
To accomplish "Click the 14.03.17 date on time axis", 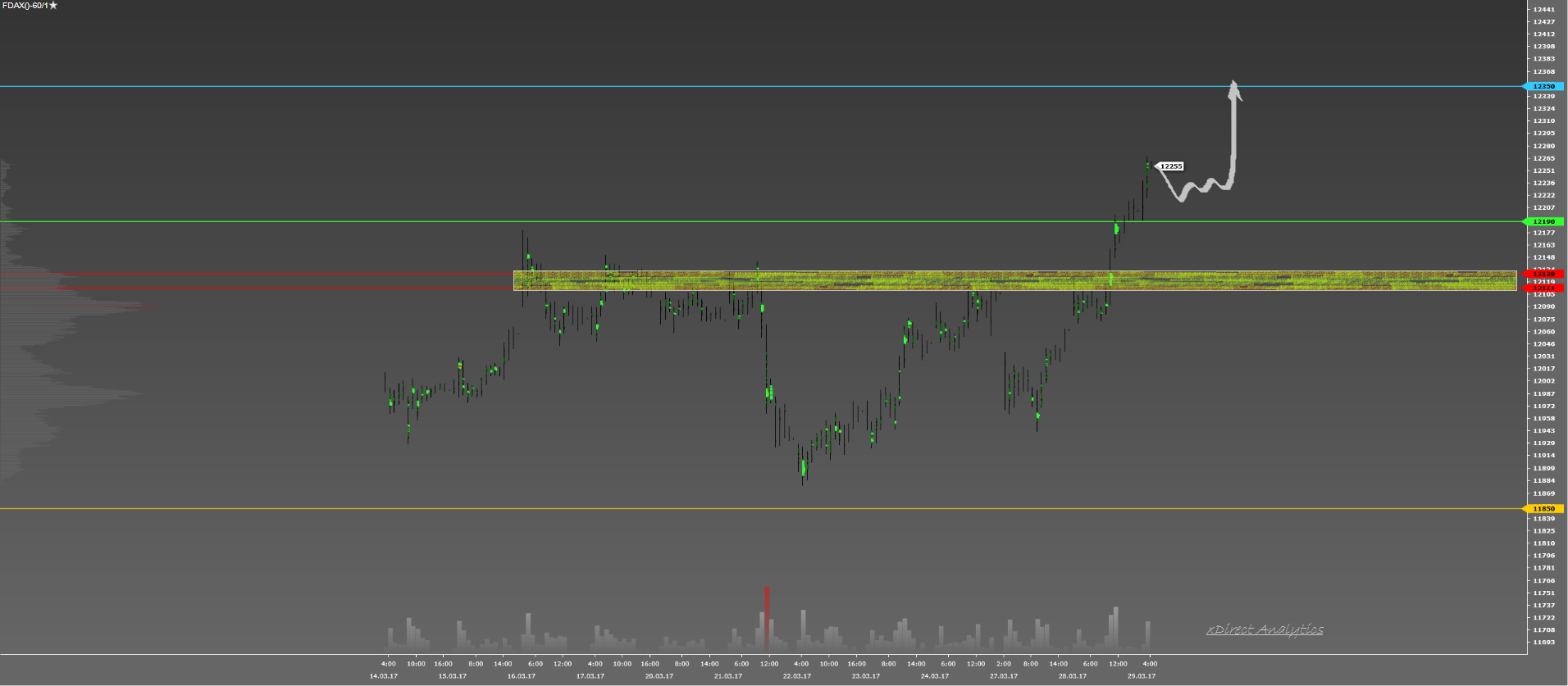I will (383, 676).
